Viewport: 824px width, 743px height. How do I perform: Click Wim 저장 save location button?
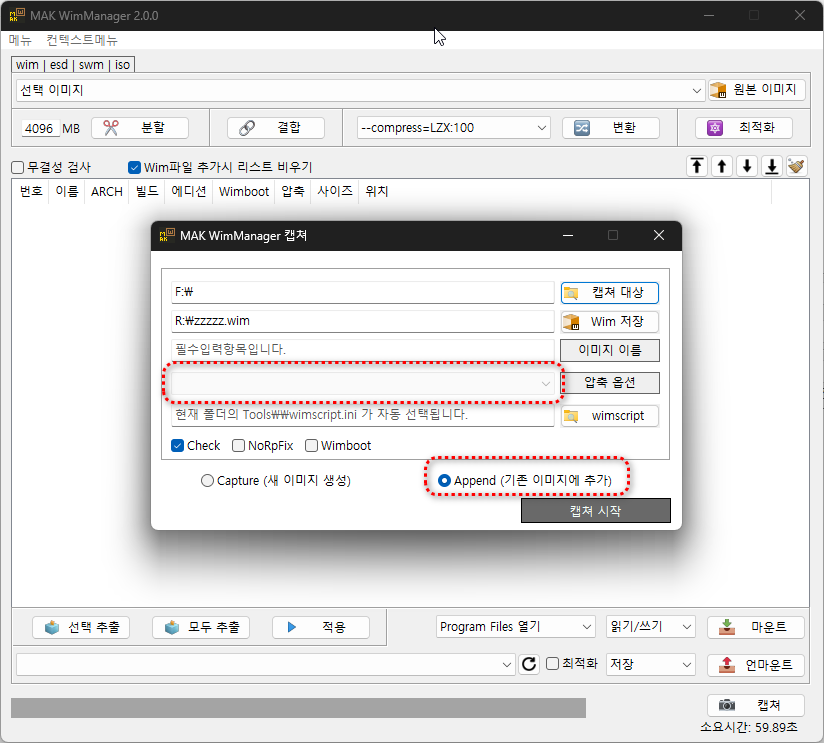click(x=610, y=322)
